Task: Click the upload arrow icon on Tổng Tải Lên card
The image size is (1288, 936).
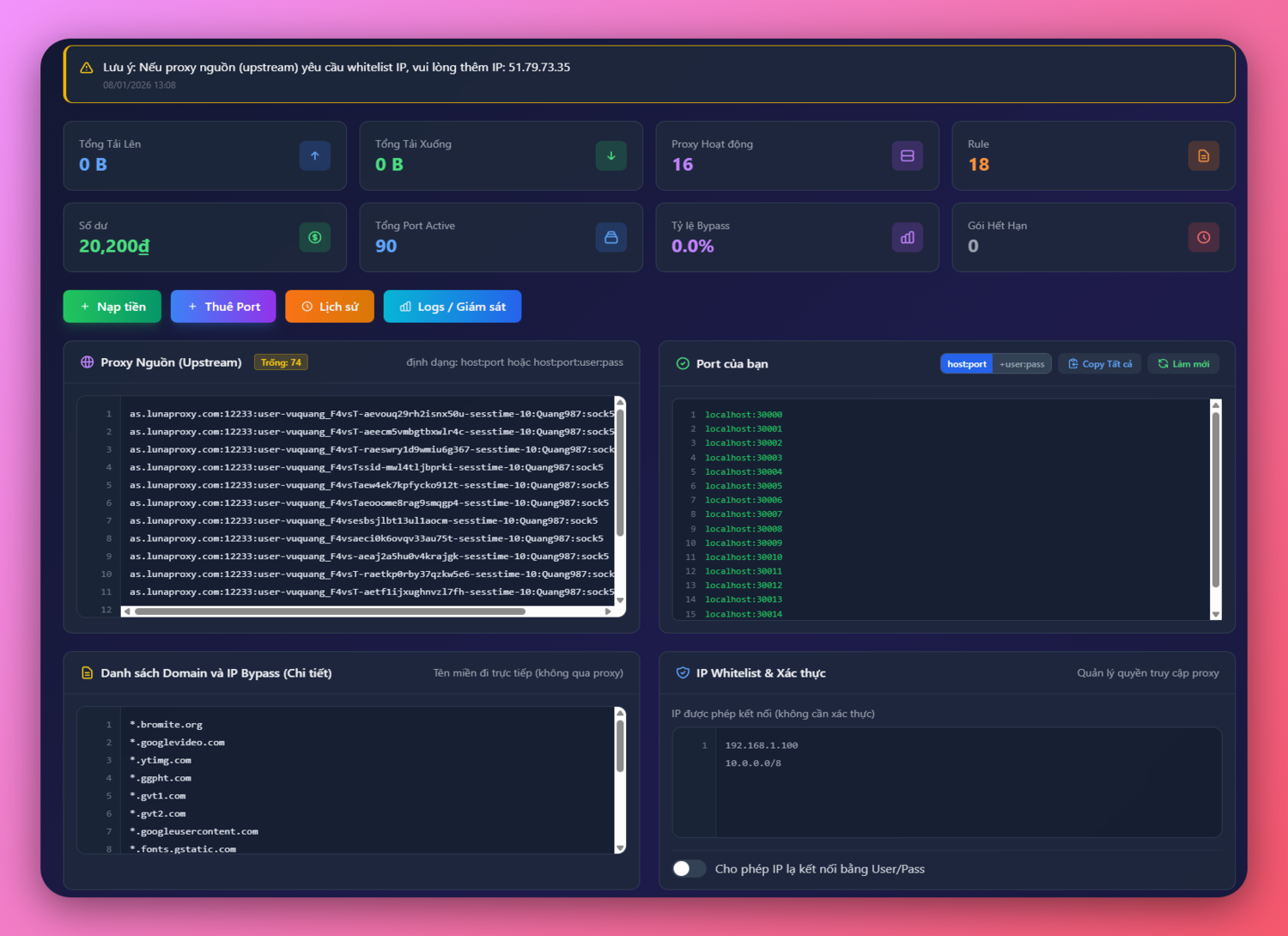Action: point(315,155)
